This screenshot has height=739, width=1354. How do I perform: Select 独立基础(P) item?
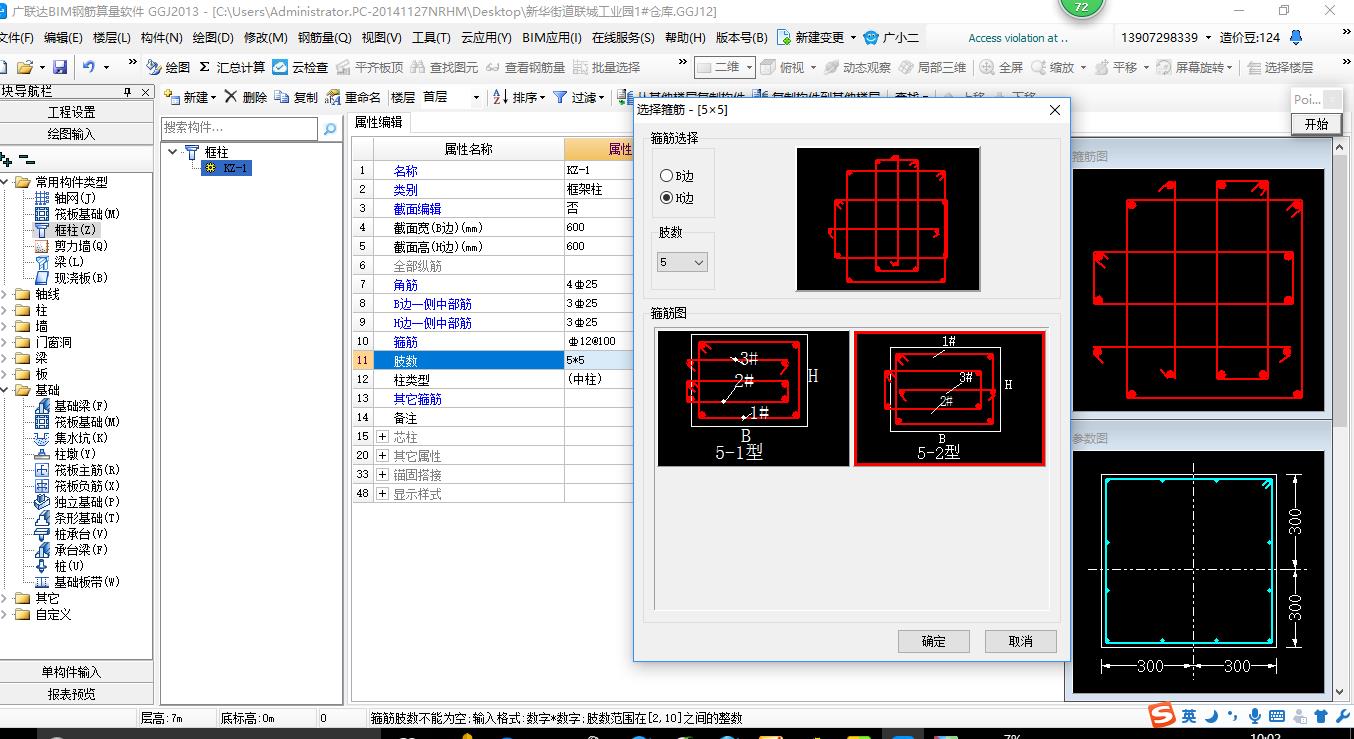pos(78,502)
